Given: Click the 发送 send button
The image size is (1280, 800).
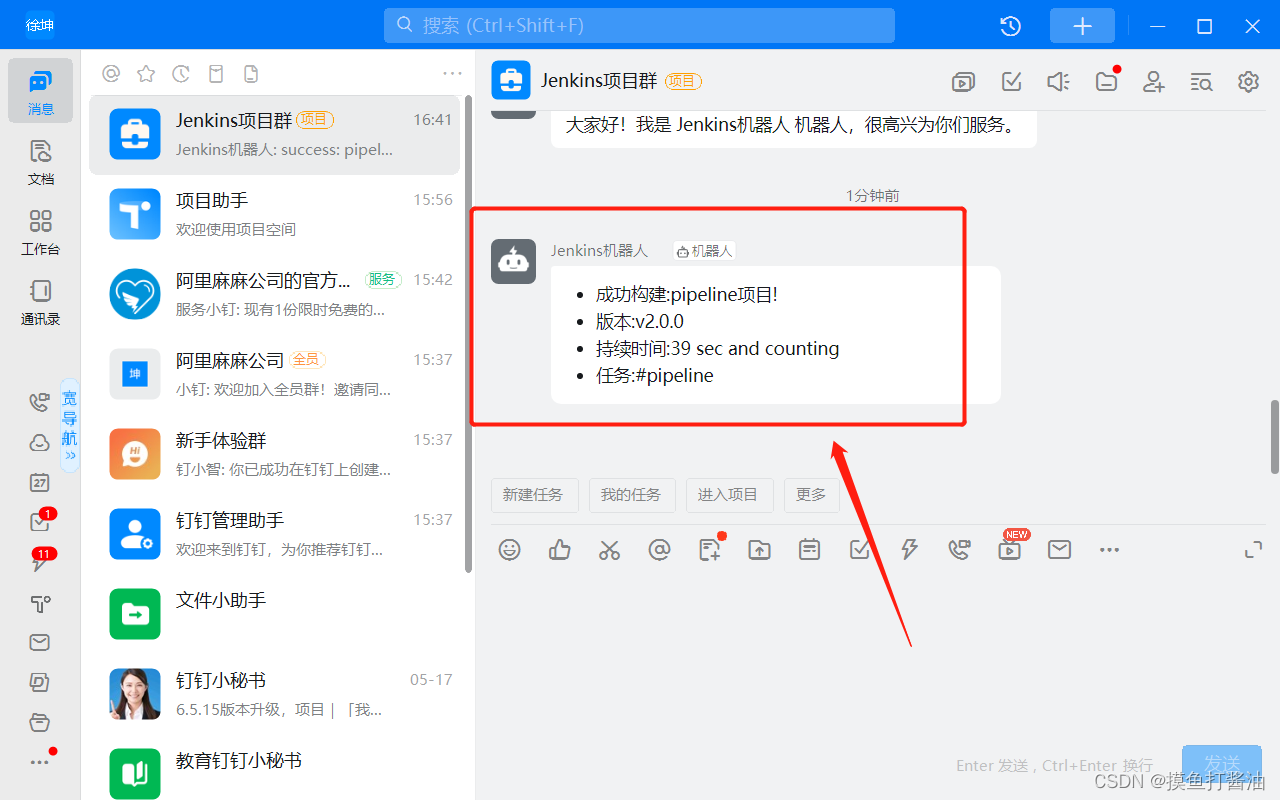Looking at the screenshot, I should point(1222,763).
